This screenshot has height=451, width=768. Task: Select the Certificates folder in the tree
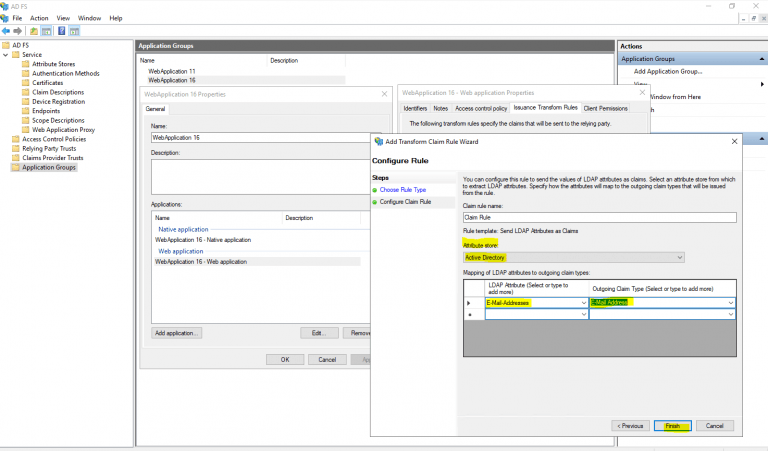47,83
